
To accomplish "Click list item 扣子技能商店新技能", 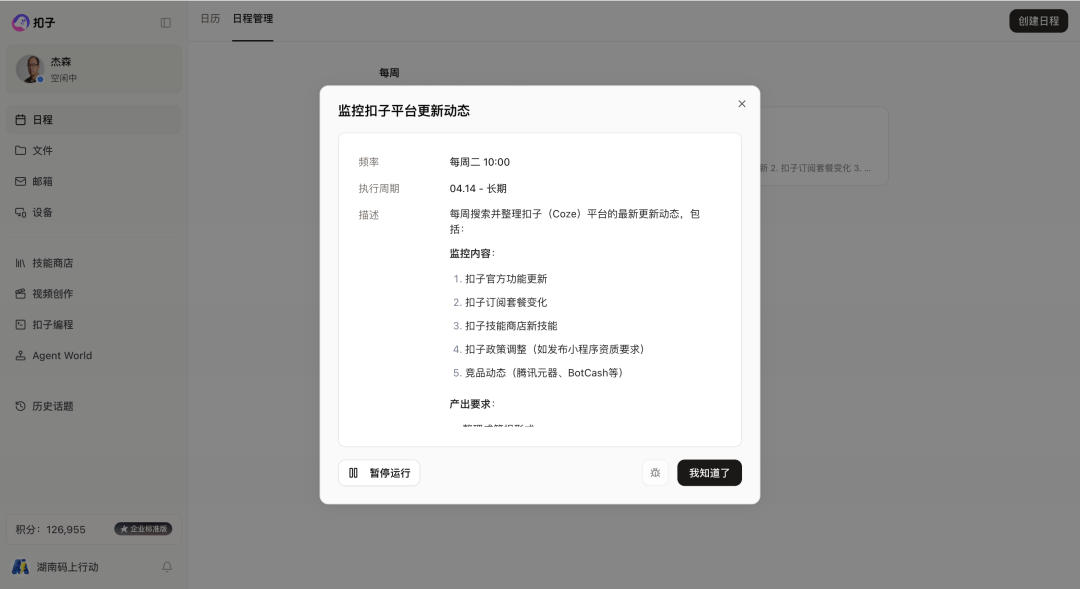I will 511,326.
